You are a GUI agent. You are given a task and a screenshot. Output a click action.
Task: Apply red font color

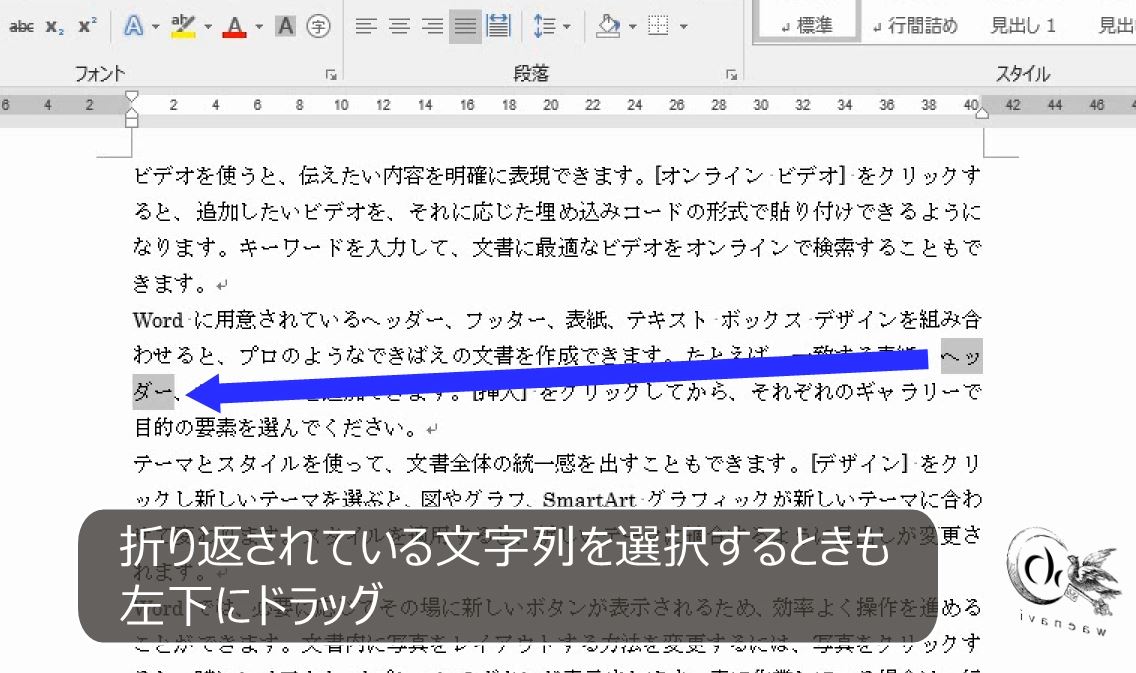(234, 27)
